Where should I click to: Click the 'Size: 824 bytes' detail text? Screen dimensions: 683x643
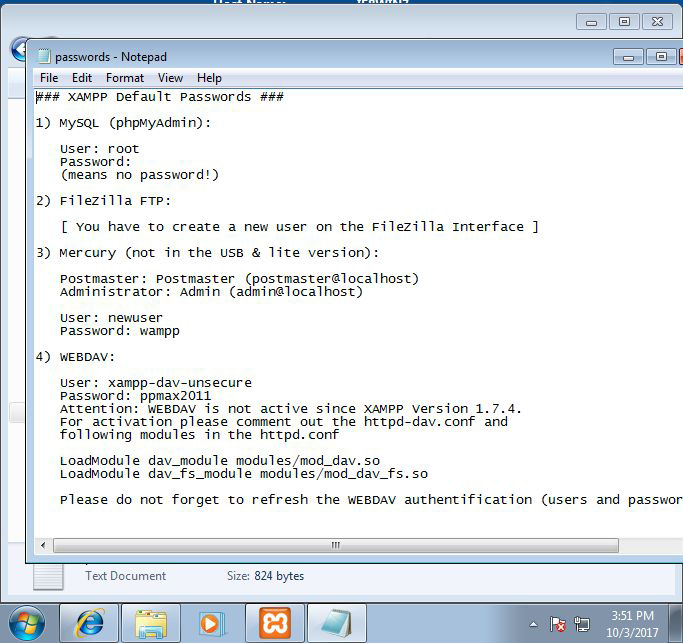265,576
